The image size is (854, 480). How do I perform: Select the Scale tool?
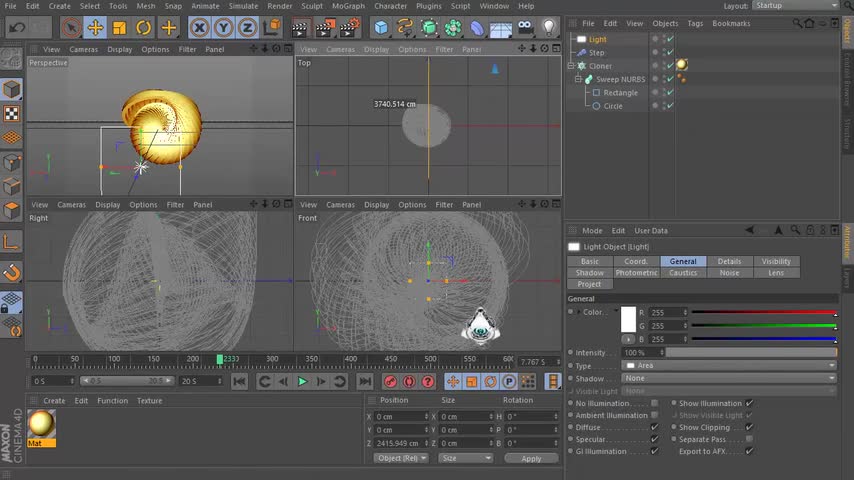(x=119, y=28)
